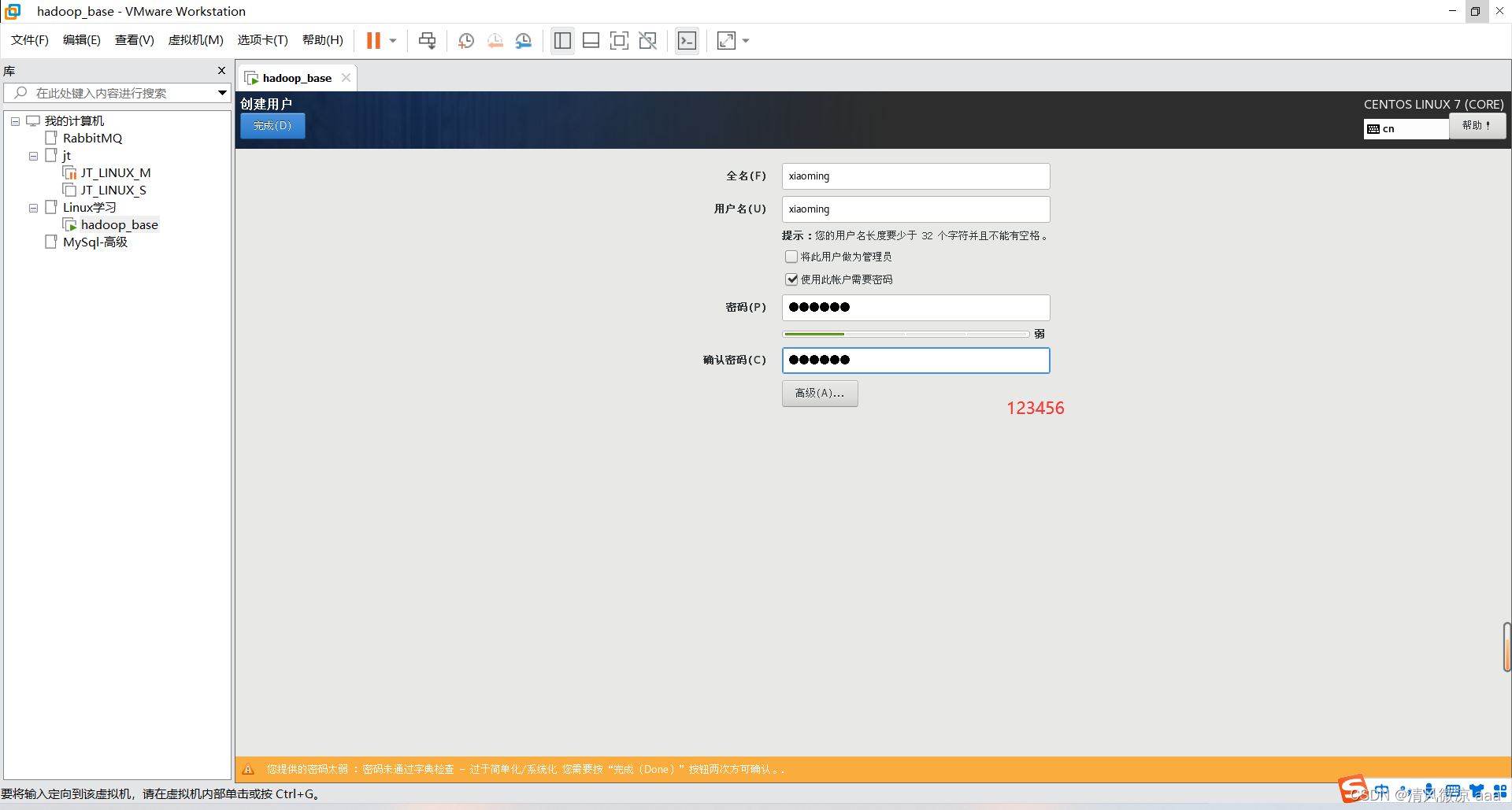Image resolution: width=1512 pixels, height=810 pixels.
Task: Collapse the 我的计算机 tree node
Action: tap(15, 121)
